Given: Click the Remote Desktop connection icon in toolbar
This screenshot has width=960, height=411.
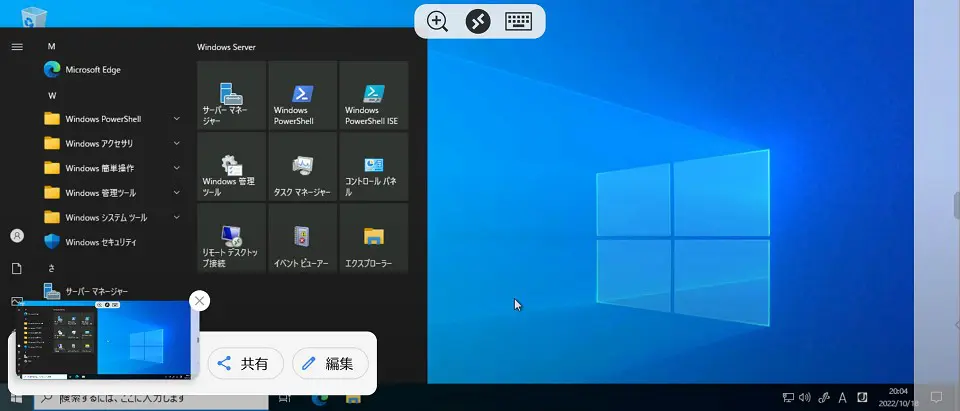Looking at the screenshot, I should pyautogui.click(x=478, y=21).
